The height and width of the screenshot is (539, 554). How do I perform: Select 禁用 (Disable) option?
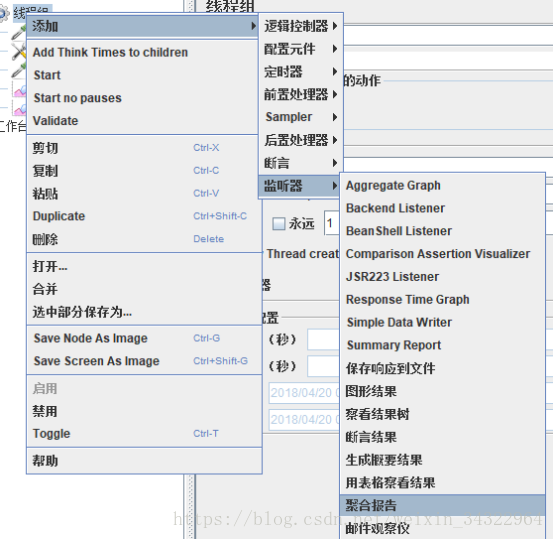pyautogui.click(x=144, y=411)
